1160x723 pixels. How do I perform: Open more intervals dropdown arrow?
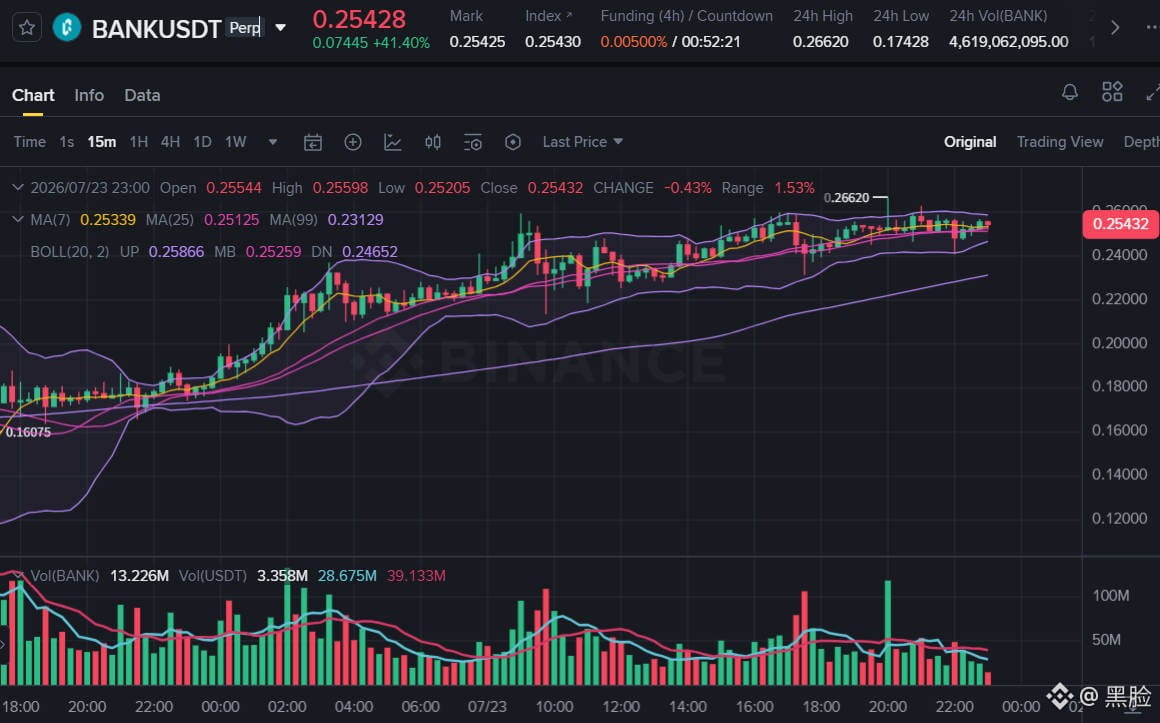click(x=273, y=142)
